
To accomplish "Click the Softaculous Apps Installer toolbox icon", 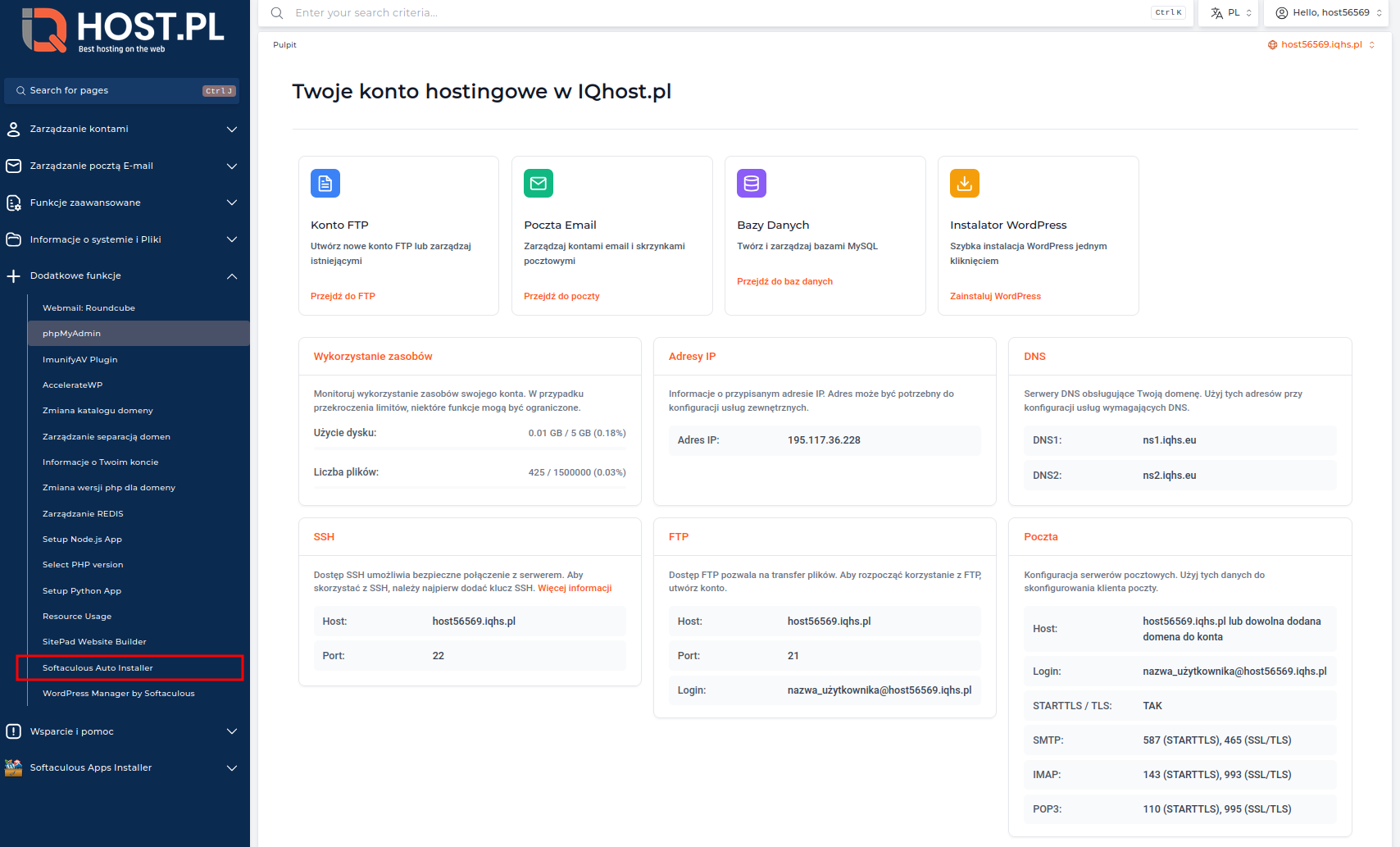I will coord(14,767).
